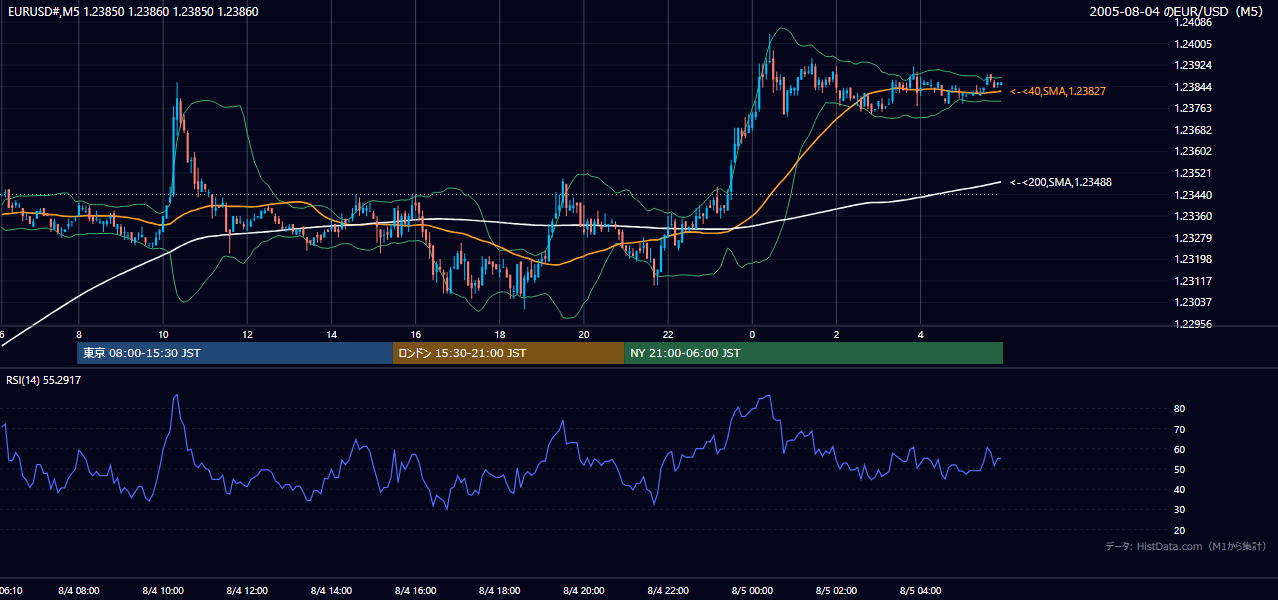Click the 8/5 00:00 time label
This screenshot has width=1278, height=600.
click(753, 591)
